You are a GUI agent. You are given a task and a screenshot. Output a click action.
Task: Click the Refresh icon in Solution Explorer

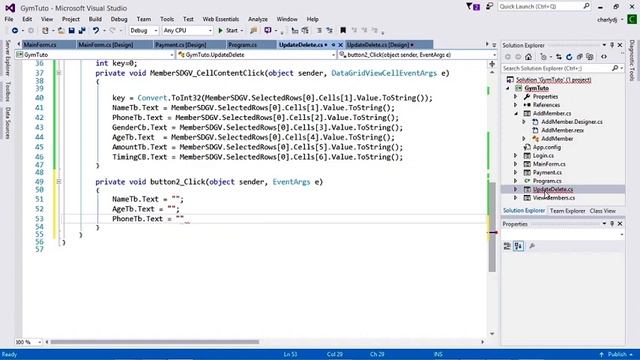click(569, 57)
